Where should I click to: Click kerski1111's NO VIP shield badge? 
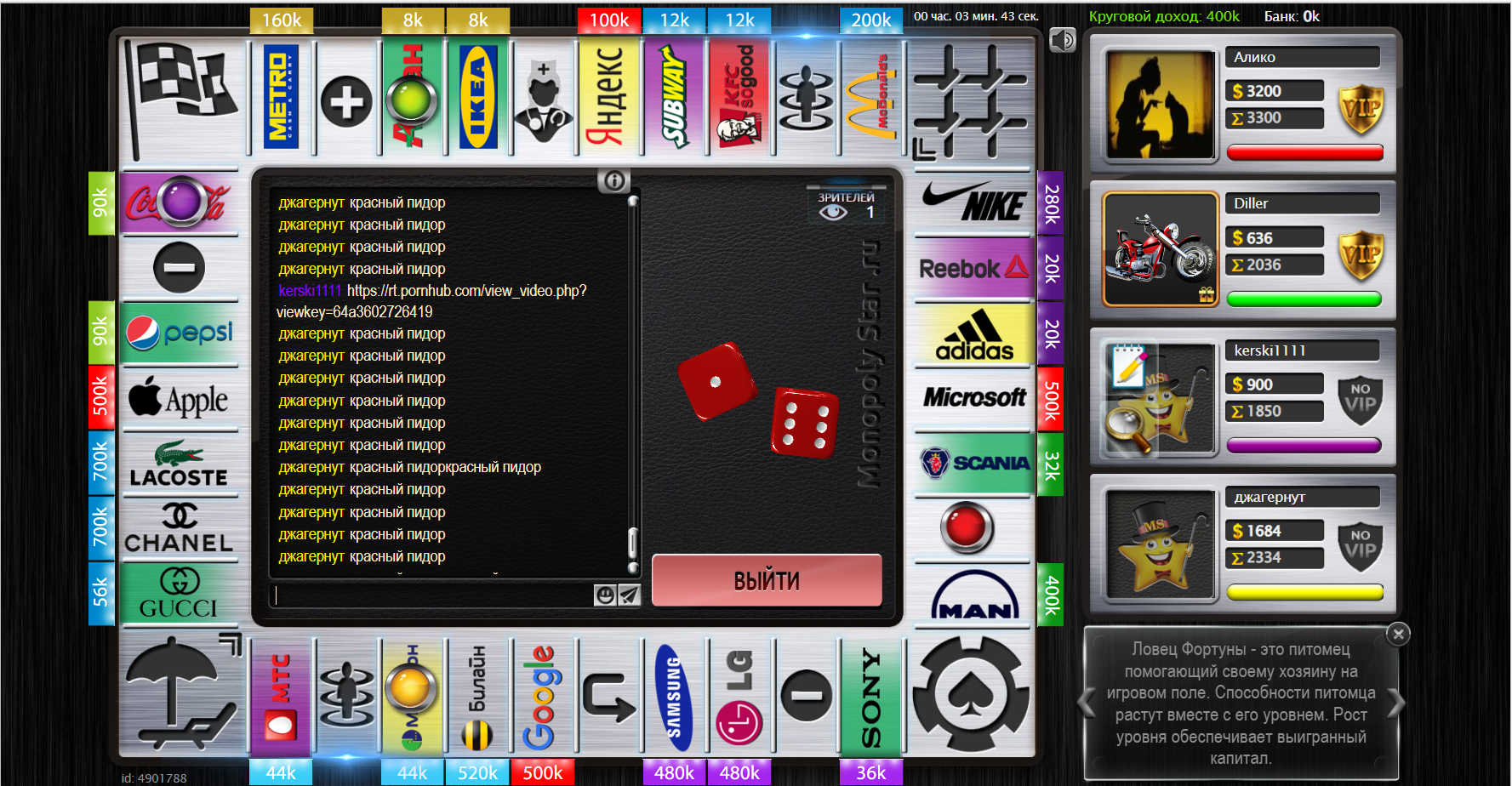pyautogui.click(x=1361, y=401)
